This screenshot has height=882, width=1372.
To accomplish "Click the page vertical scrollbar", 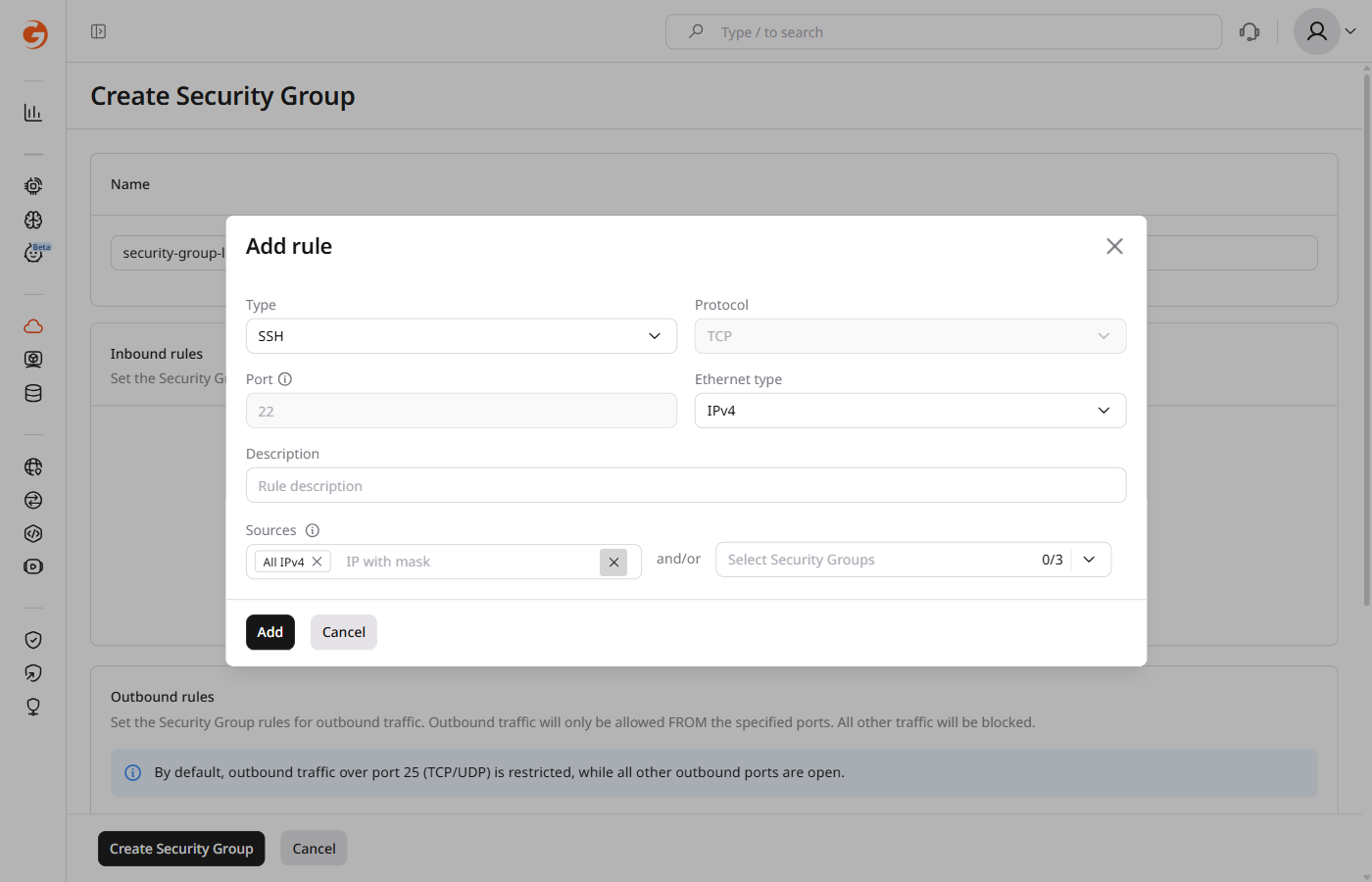I will pyautogui.click(x=1367, y=338).
